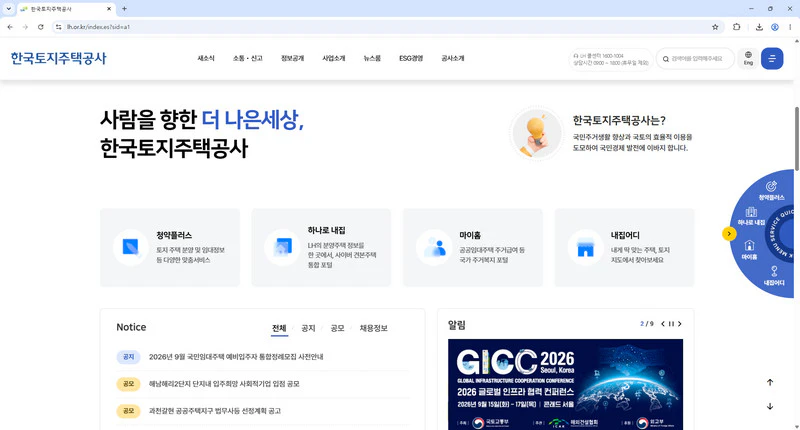Viewport: 800px width, 430px height.
Task: Pause the 알림 banner slideshow
Action: coord(671,324)
